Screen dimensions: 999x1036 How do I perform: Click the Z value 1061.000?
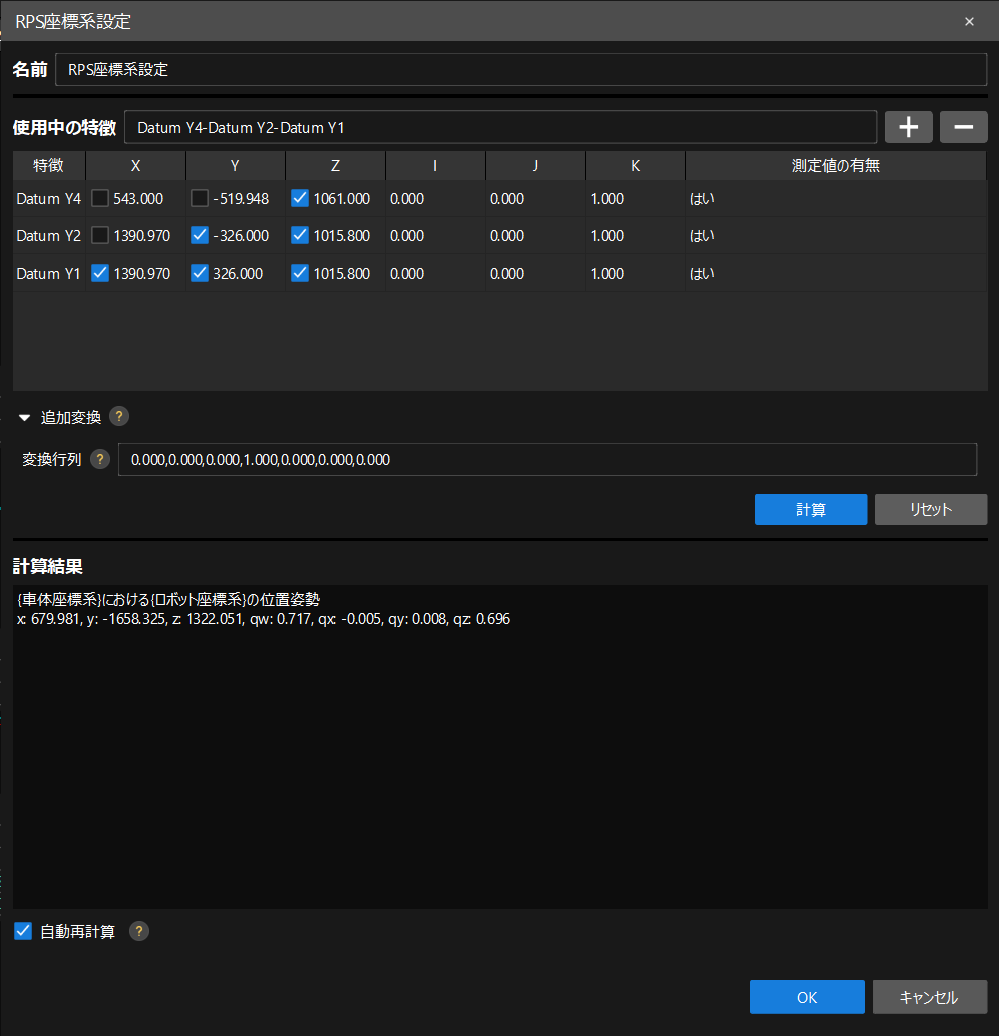click(342, 198)
